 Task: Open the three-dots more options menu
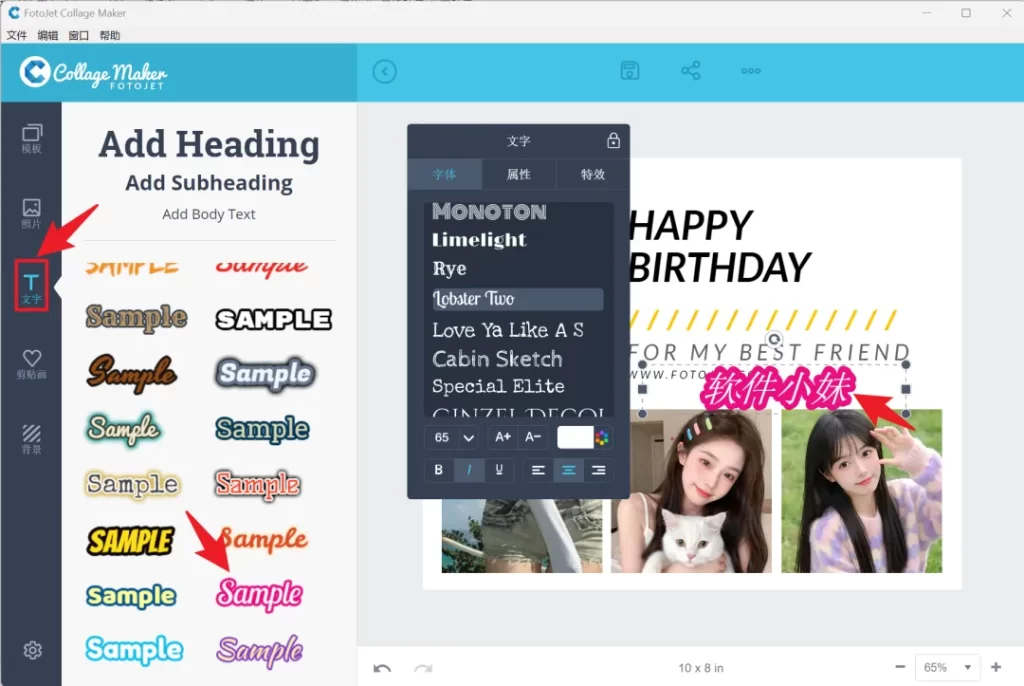coord(750,70)
